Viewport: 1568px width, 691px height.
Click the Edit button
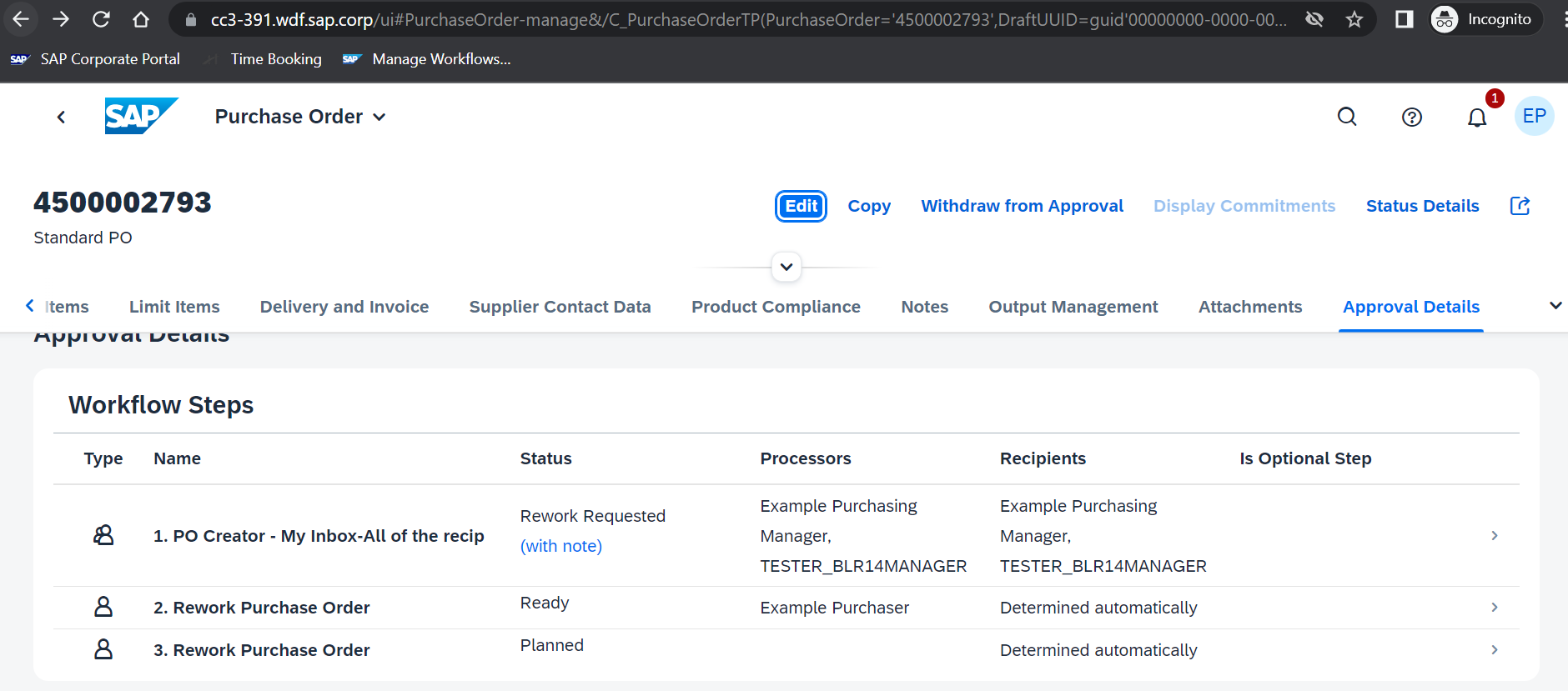(802, 206)
